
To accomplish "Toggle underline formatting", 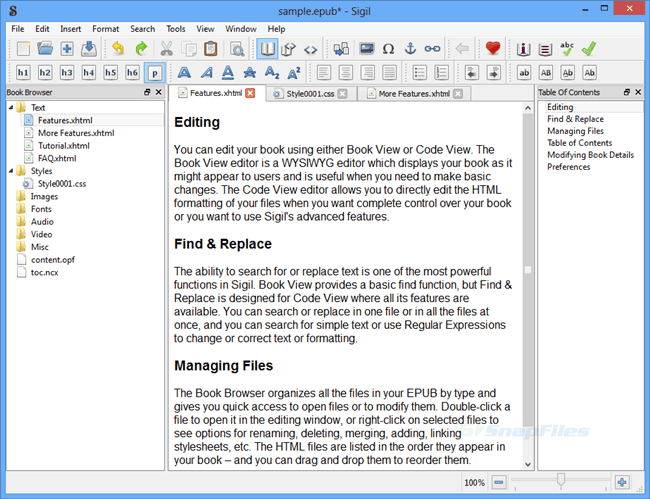I will [x=228, y=73].
